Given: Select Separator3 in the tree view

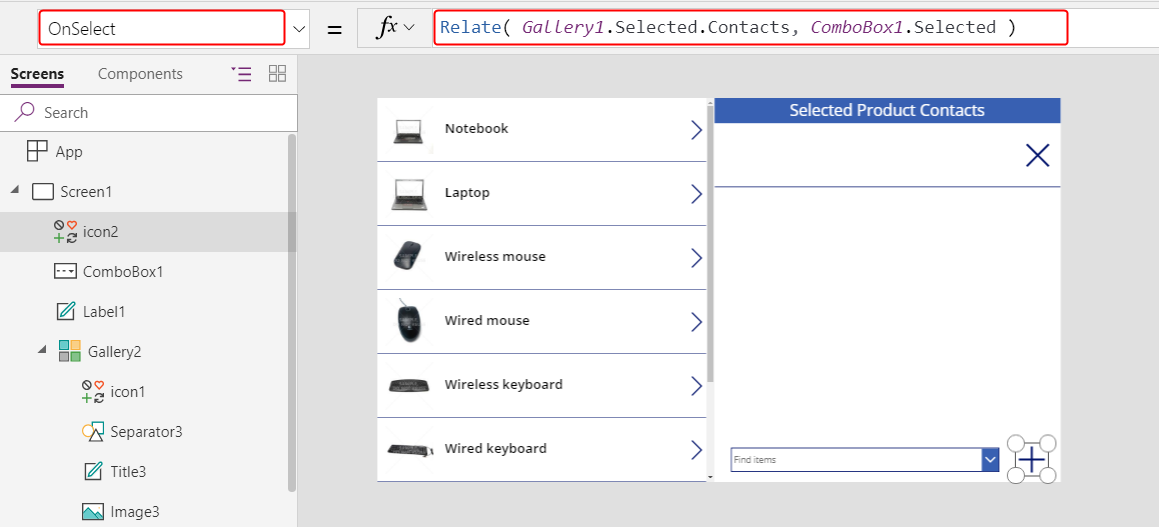Looking at the screenshot, I should coord(144,431).
